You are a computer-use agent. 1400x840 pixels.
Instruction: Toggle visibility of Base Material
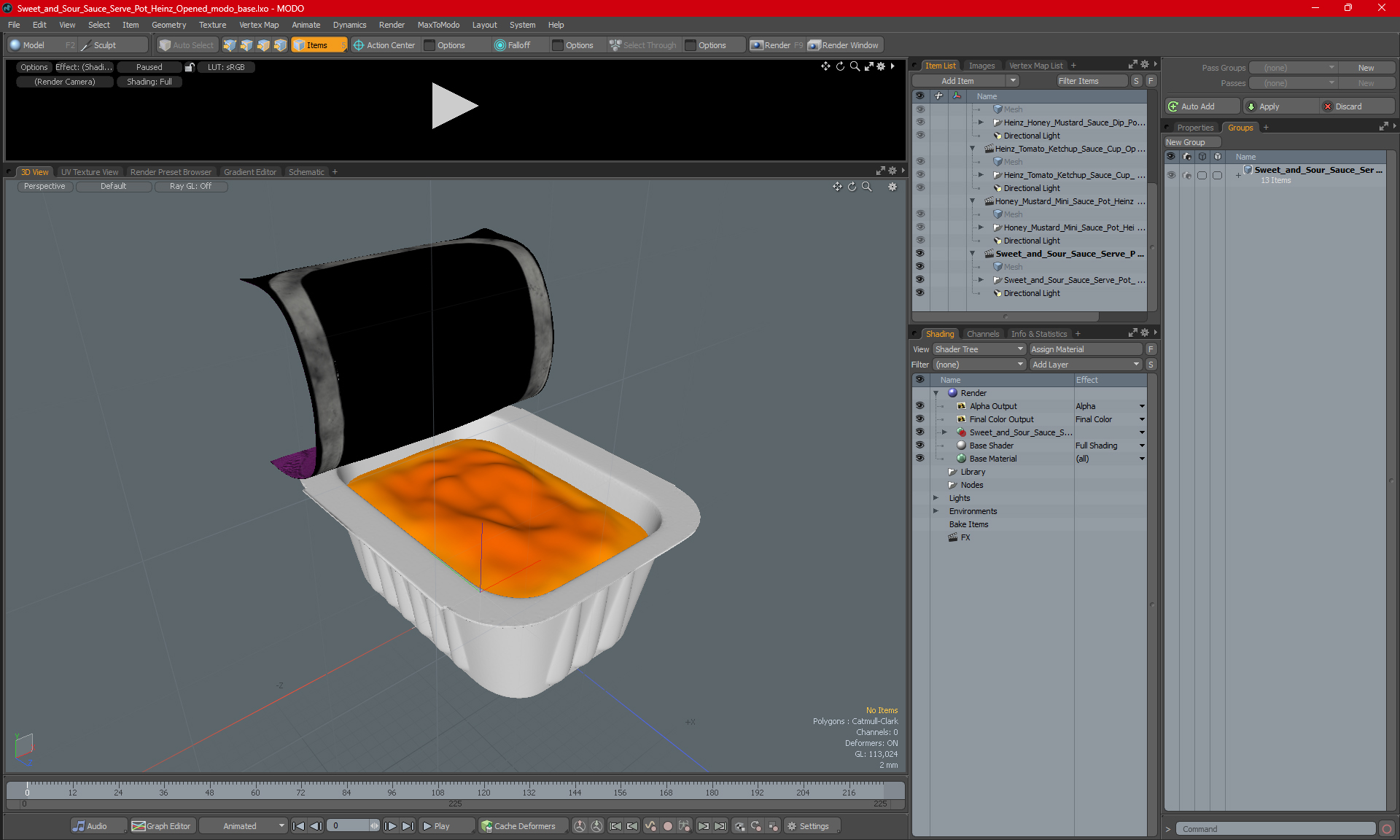point(919,459)
